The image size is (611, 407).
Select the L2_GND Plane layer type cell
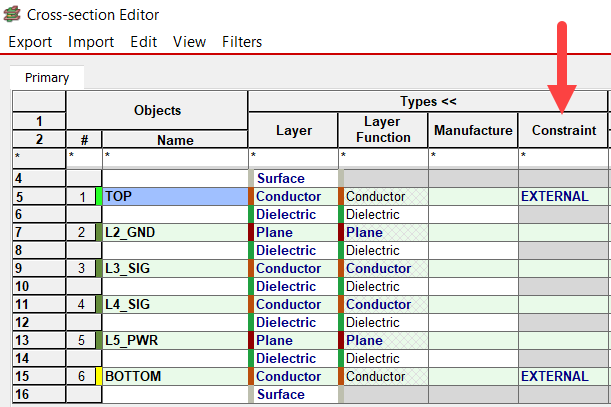pyautogui.click(x=293, y=233)
